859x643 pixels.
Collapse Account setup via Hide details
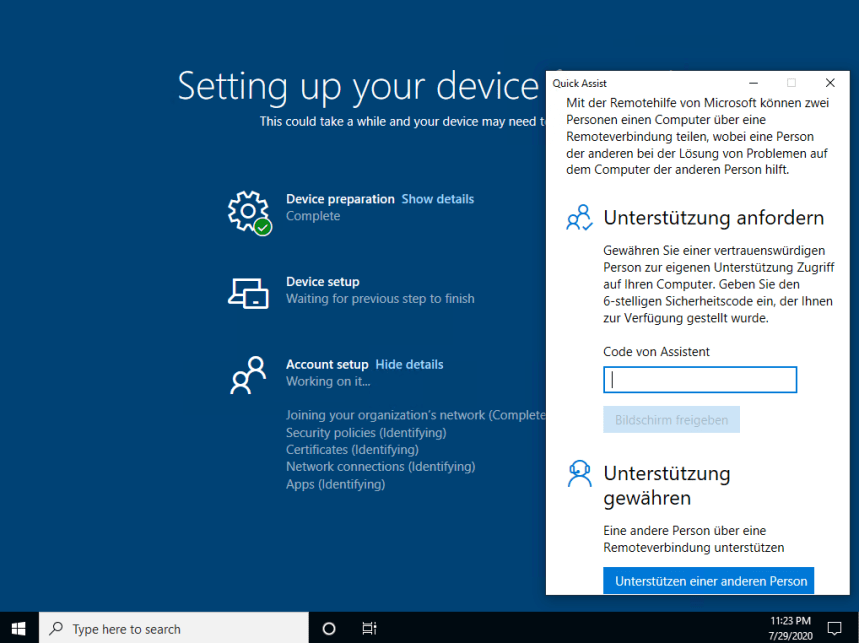(409, 364)
